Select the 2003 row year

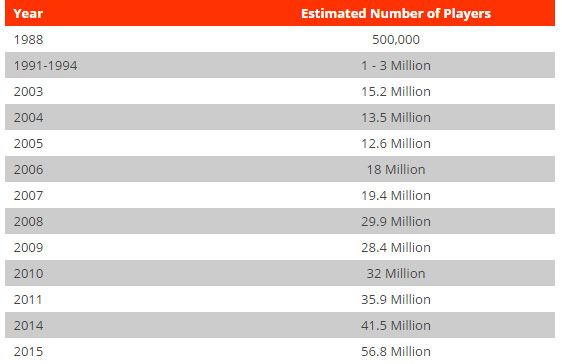tap(28, 91)
